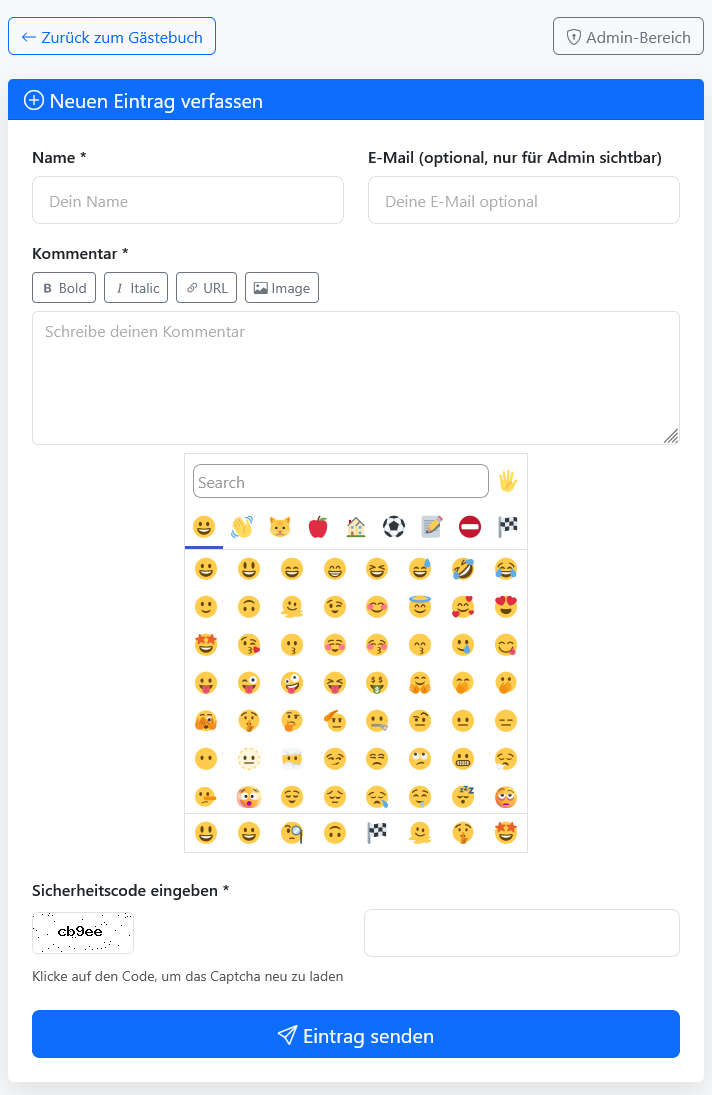Insert the money-mouth face emoji
Screen dimensions: 712x1095
tap(377, 683)
